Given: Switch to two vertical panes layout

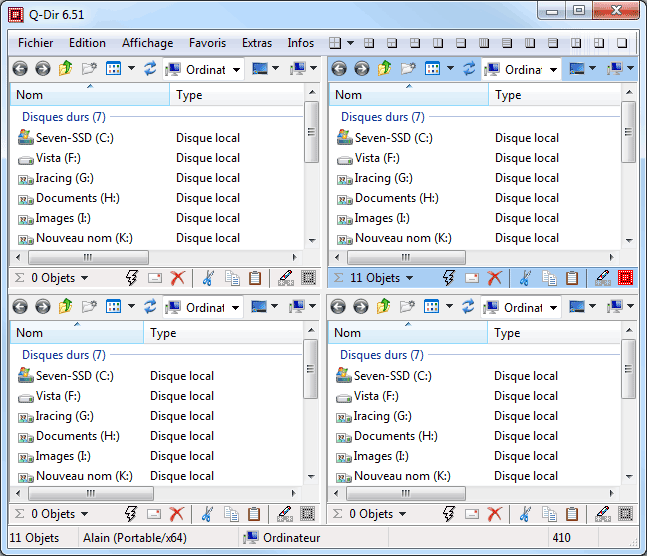Looking at the screenshot, I should (438, 43).
